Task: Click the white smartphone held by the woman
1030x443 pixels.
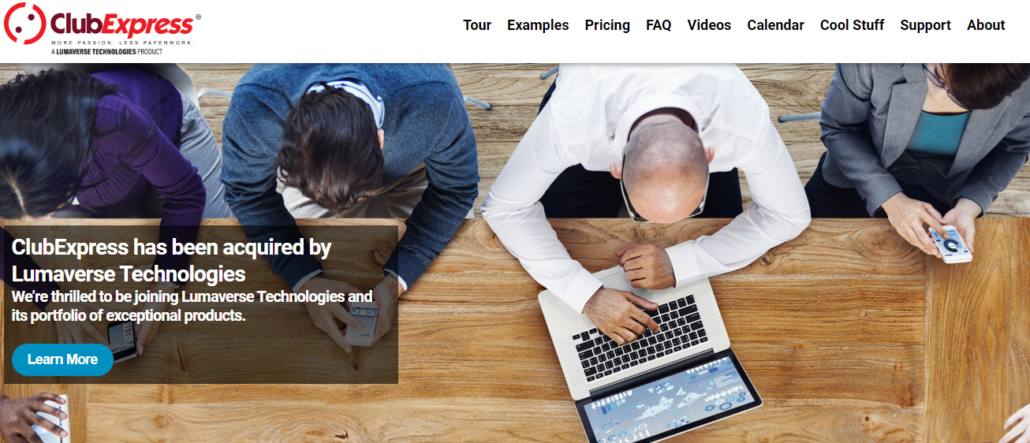Action: pyautogui.click(x=950, y=244)
